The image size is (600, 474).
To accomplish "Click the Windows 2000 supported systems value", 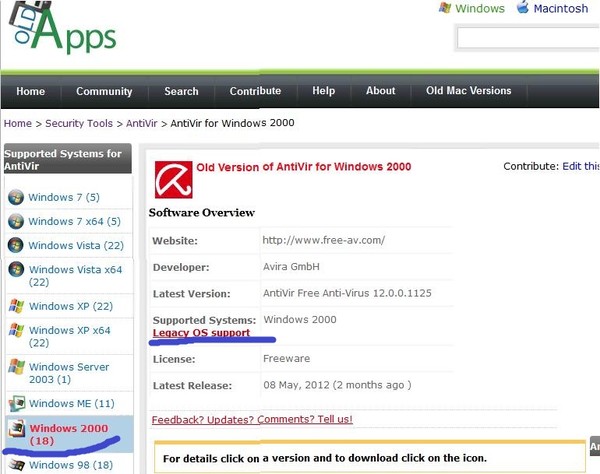I will 300,319.
